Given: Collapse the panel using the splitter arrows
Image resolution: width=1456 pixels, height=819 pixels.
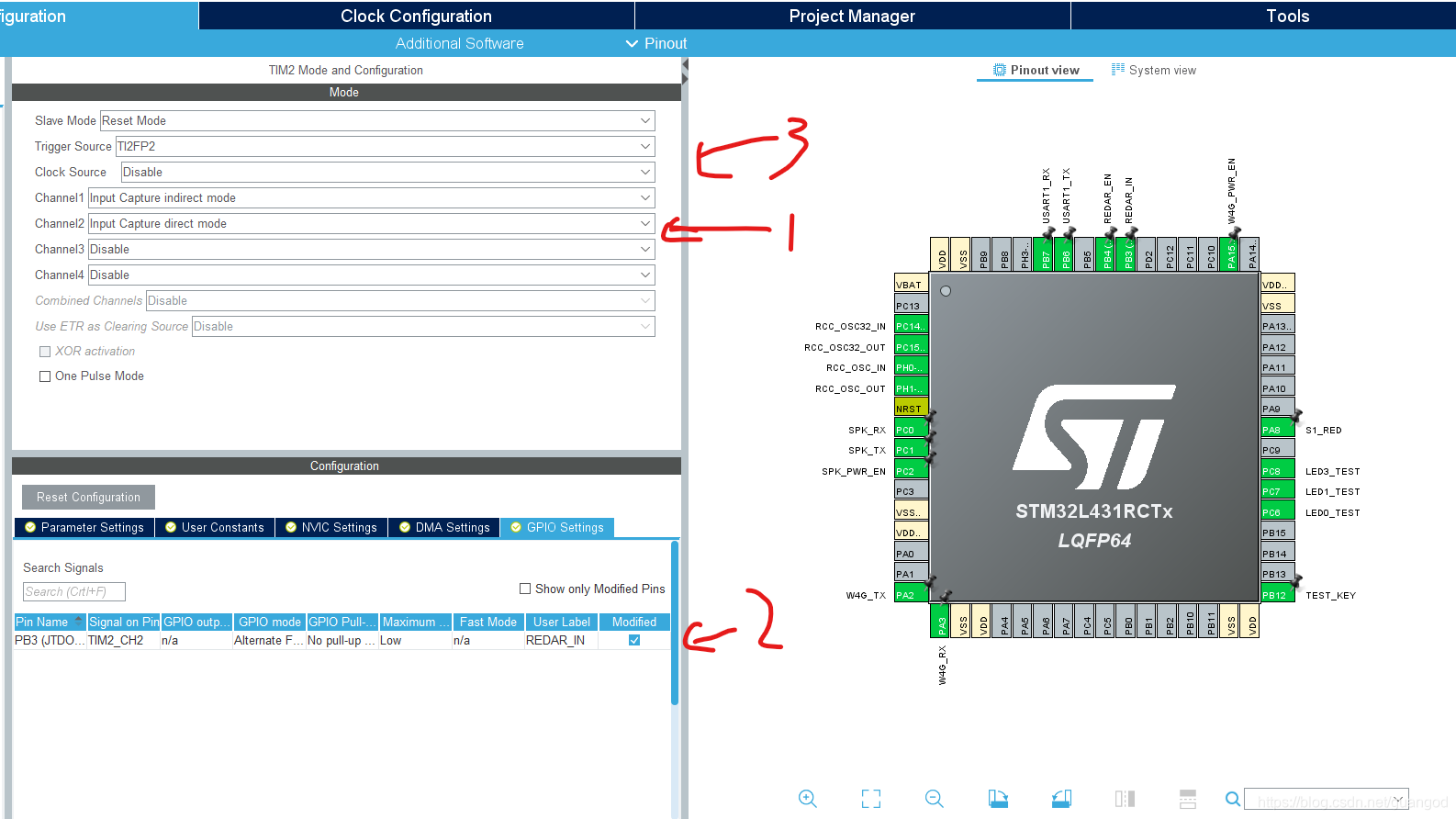Looking at the screenshot, I should point(685,72).
